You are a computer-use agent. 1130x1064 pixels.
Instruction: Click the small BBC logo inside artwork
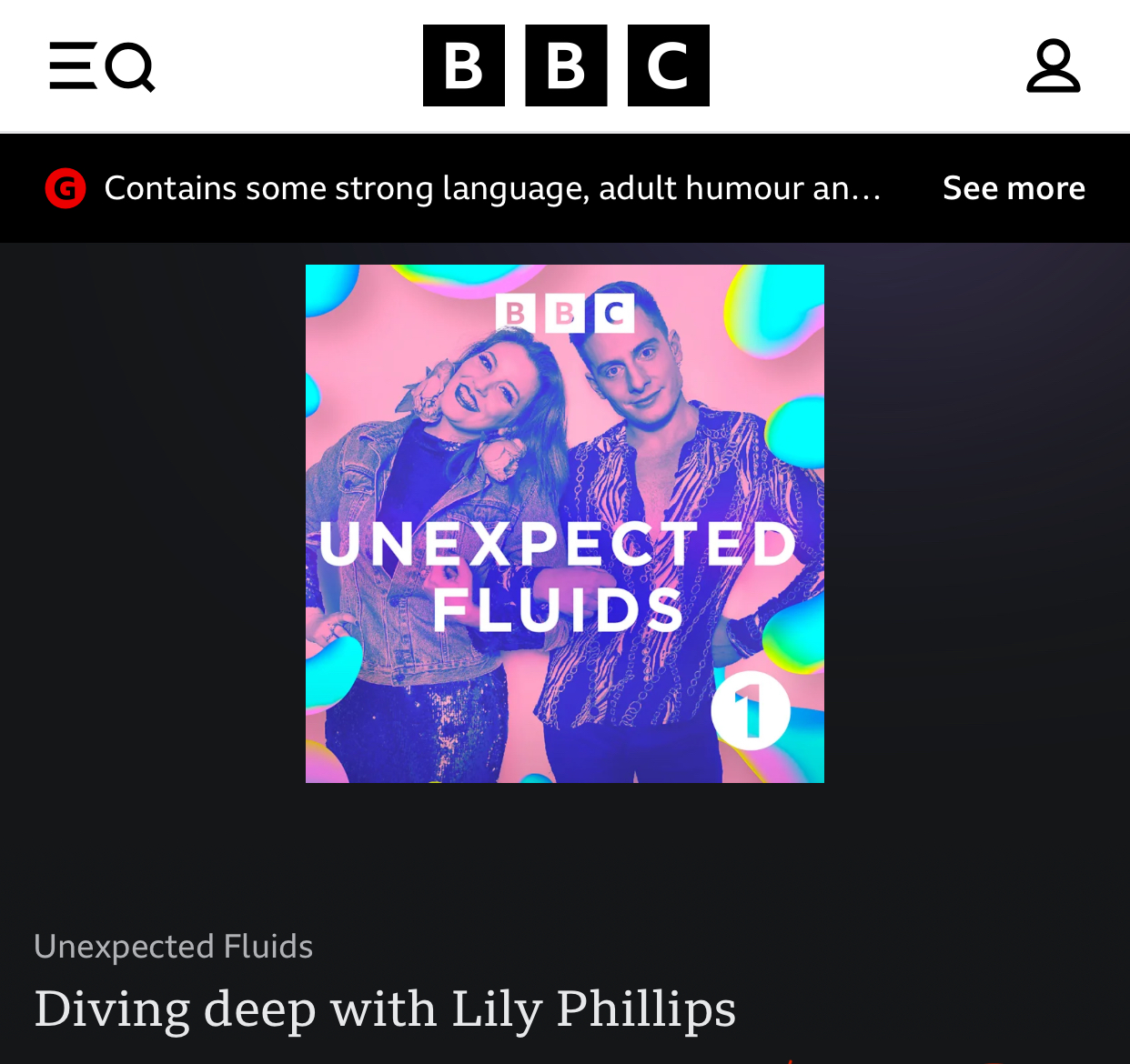click(565, 314)
